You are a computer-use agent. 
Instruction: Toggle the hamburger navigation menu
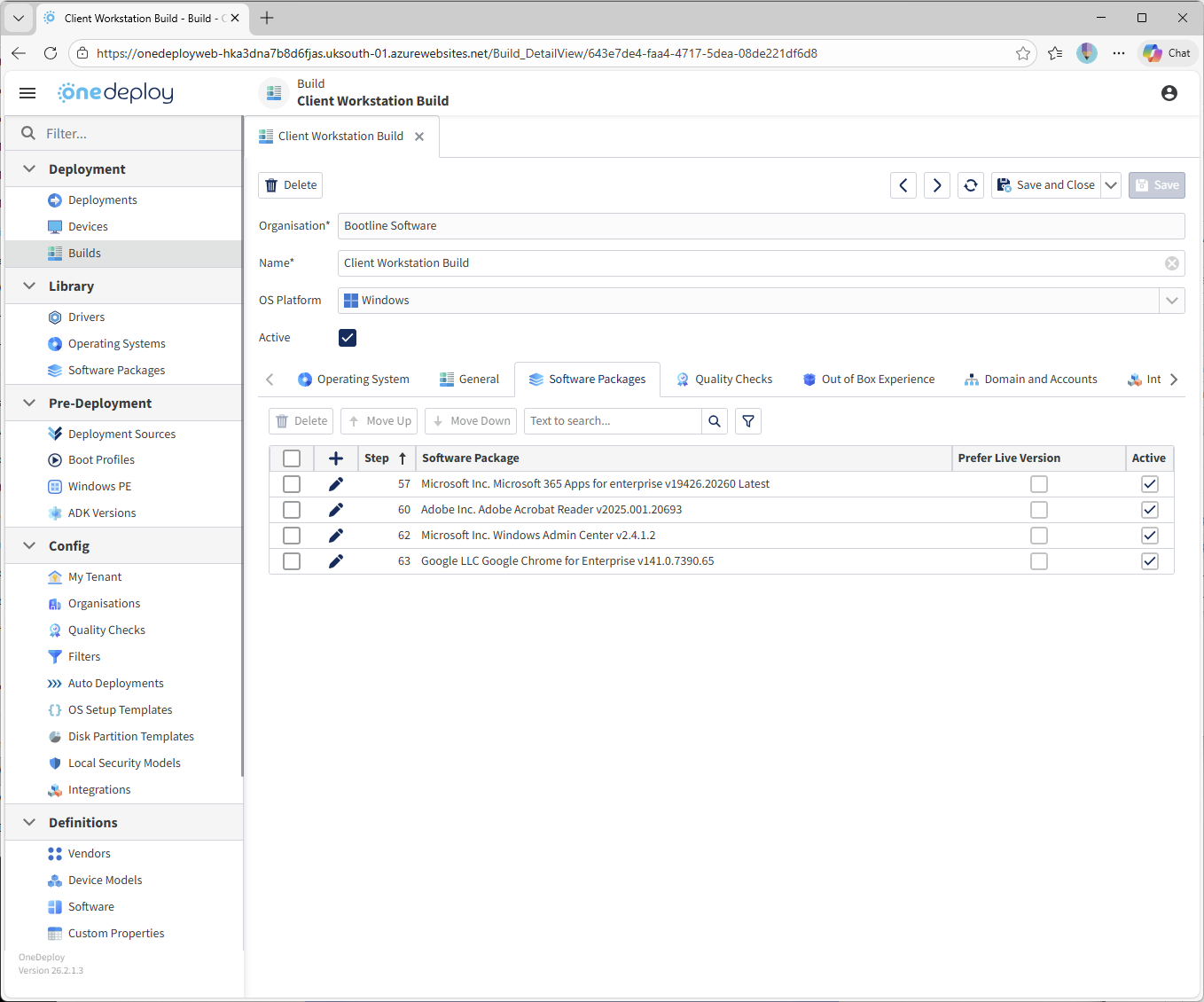(x=27, y=93)
